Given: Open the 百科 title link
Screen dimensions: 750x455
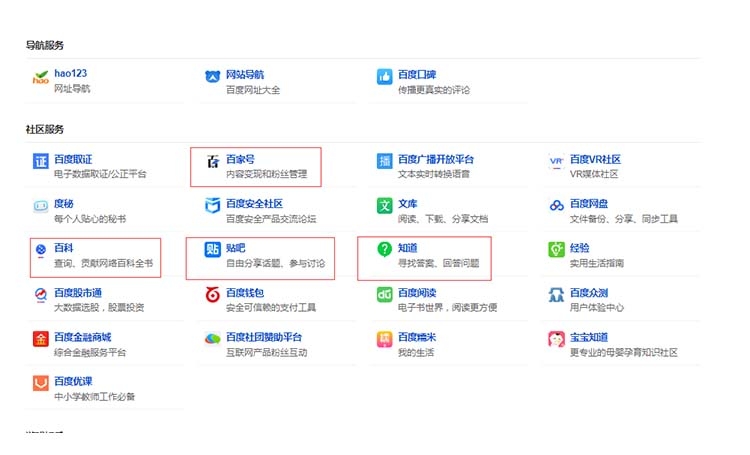Looking at the screenshot, I should point(64,248).
